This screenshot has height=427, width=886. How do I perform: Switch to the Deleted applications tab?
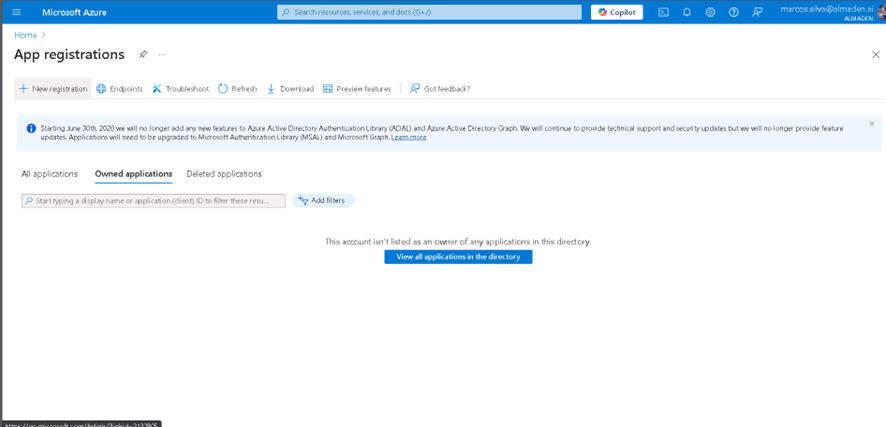[224, 174]
